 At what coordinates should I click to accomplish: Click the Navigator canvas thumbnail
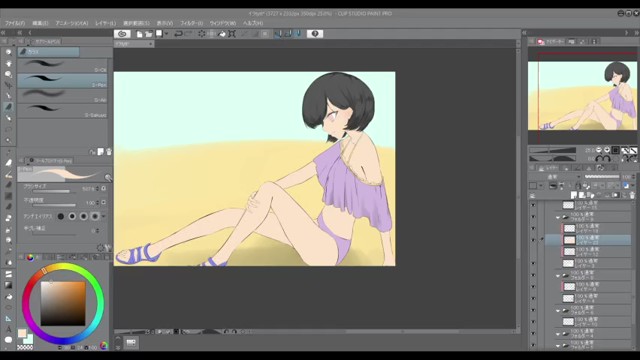point(582,96)
